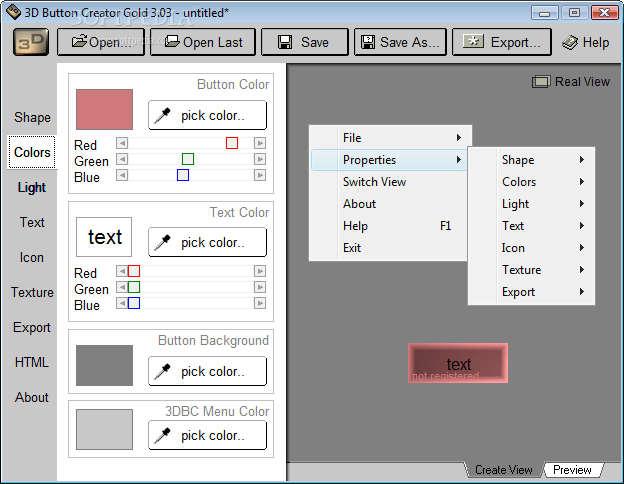Click the 3DBC Menu Color swatch
The width and height of the screenshot is (624, 484).
[x=104, y=429]
